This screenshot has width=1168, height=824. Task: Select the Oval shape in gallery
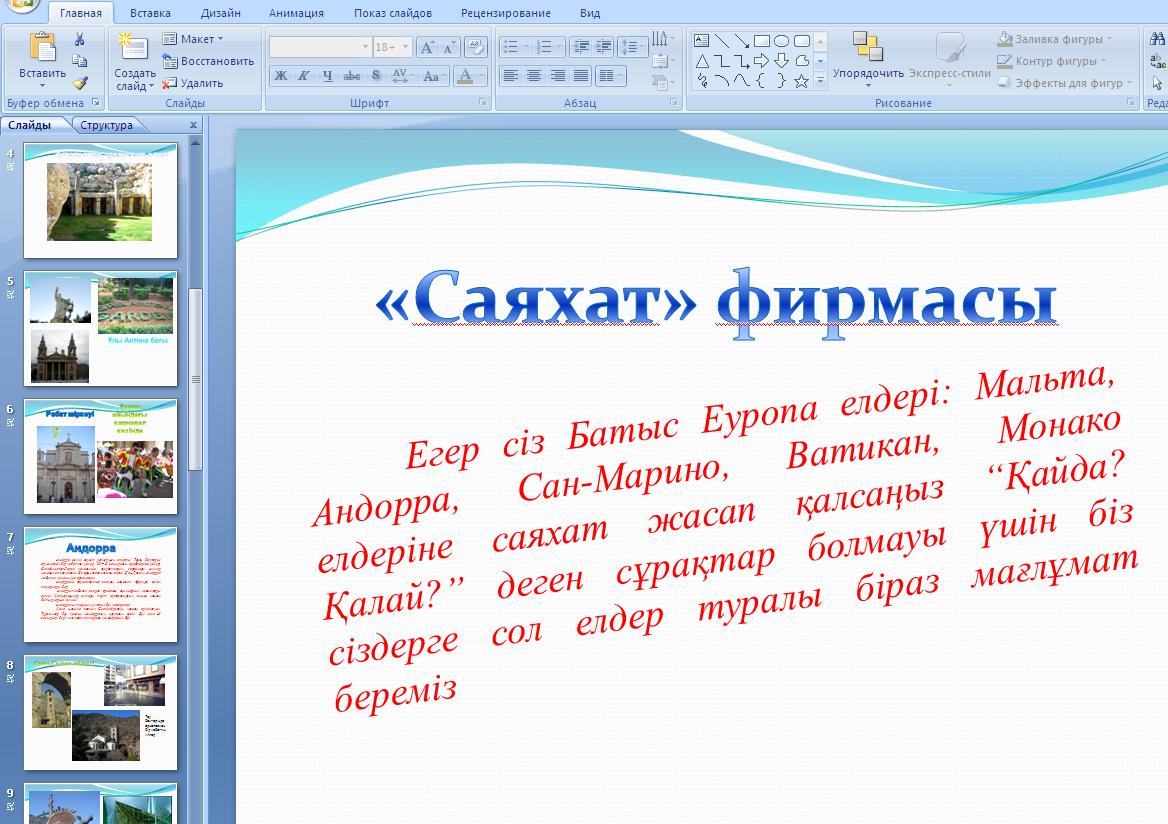click(781, 40)
